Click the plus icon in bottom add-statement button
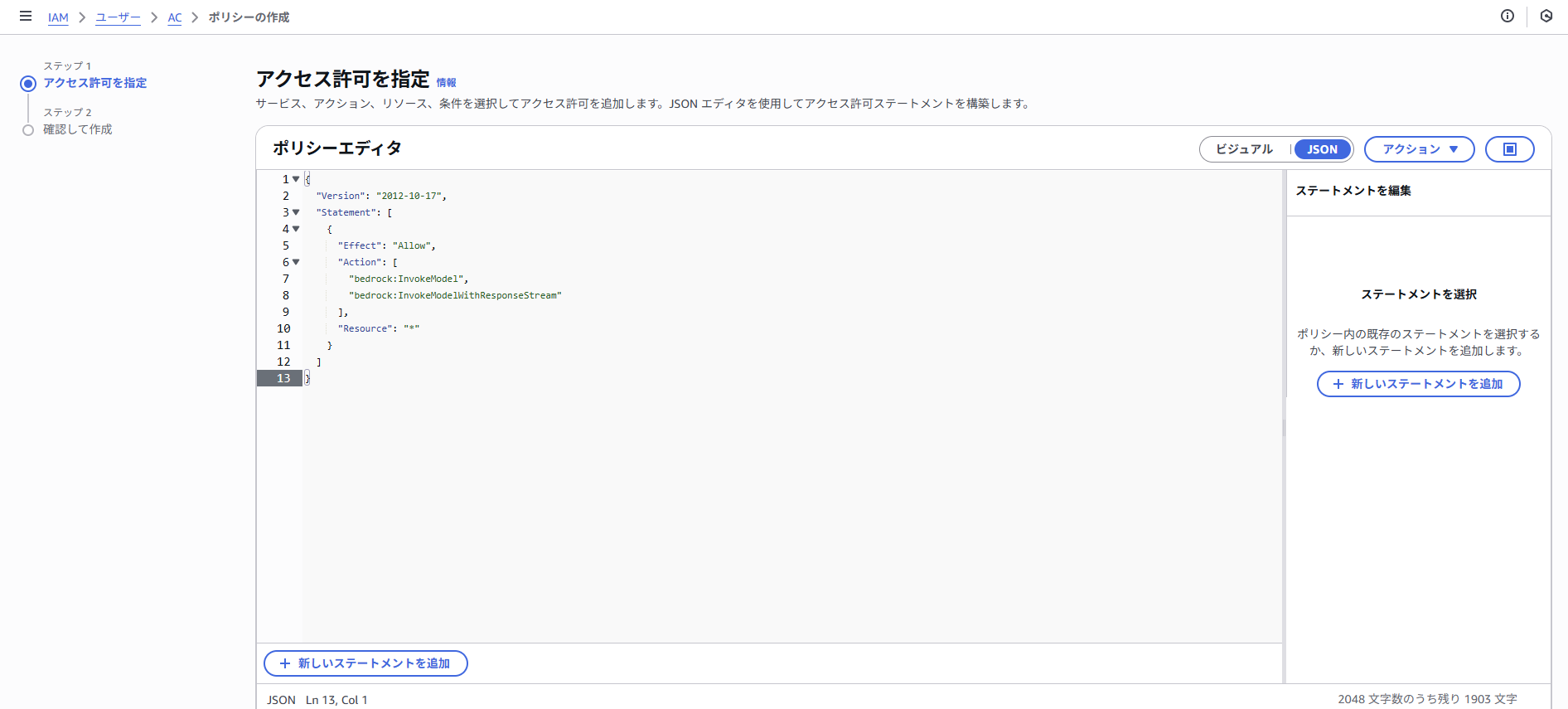Screen dimensions: 1568x709 coord(285,663)
